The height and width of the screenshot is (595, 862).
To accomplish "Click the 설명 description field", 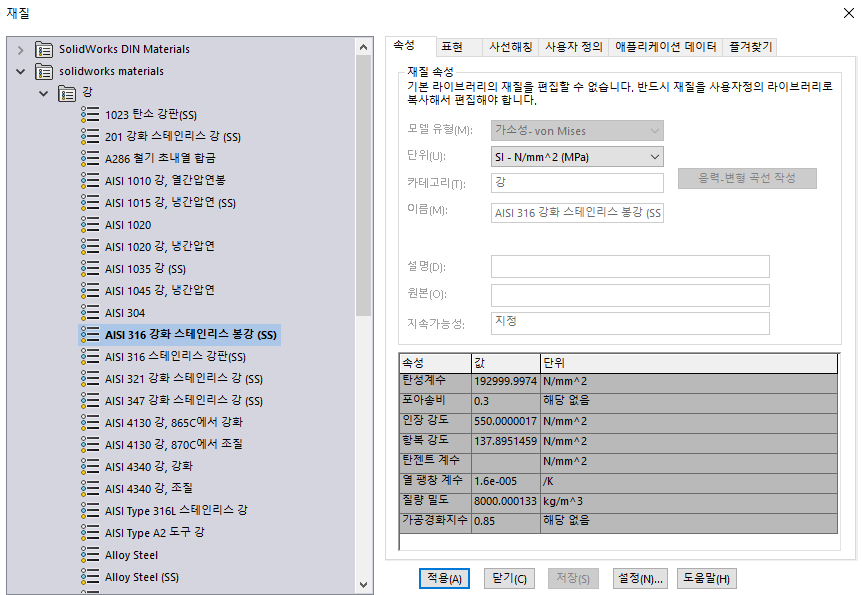I will tap(630, 266).
